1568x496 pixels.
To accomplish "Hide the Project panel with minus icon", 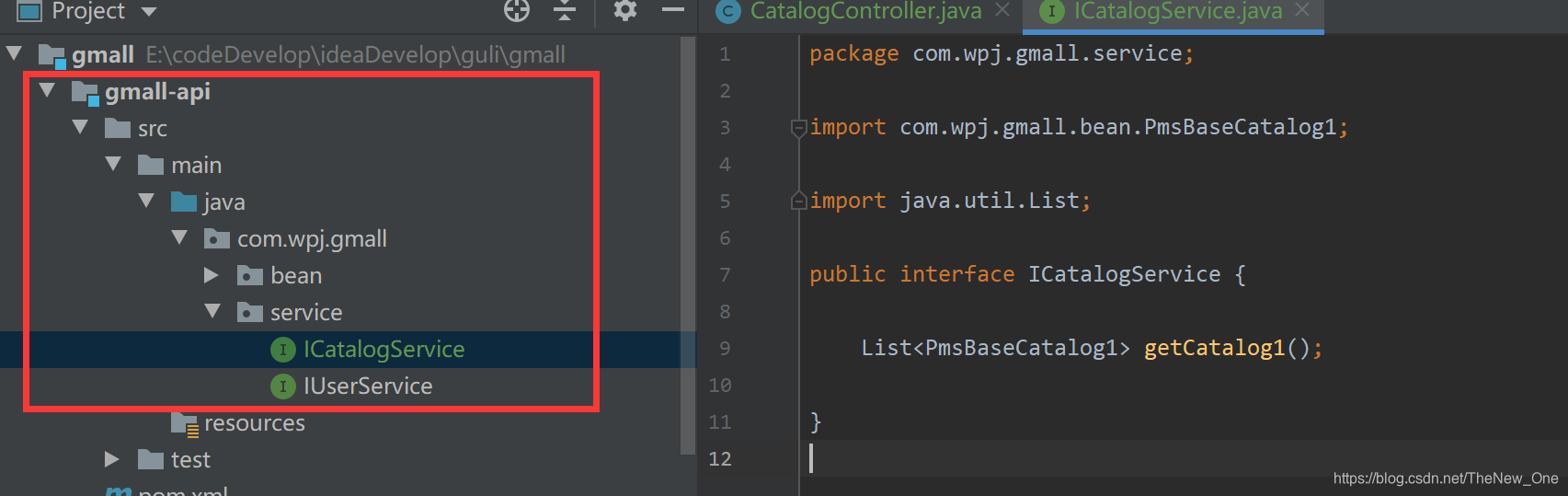I will tap(673, 10).
